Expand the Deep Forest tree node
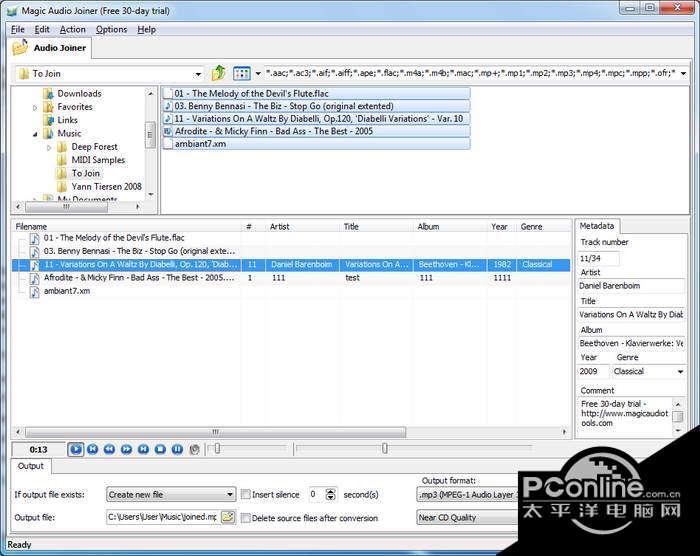Image resolution: width=700 pixels, height=556 pixels. (49, 147)
